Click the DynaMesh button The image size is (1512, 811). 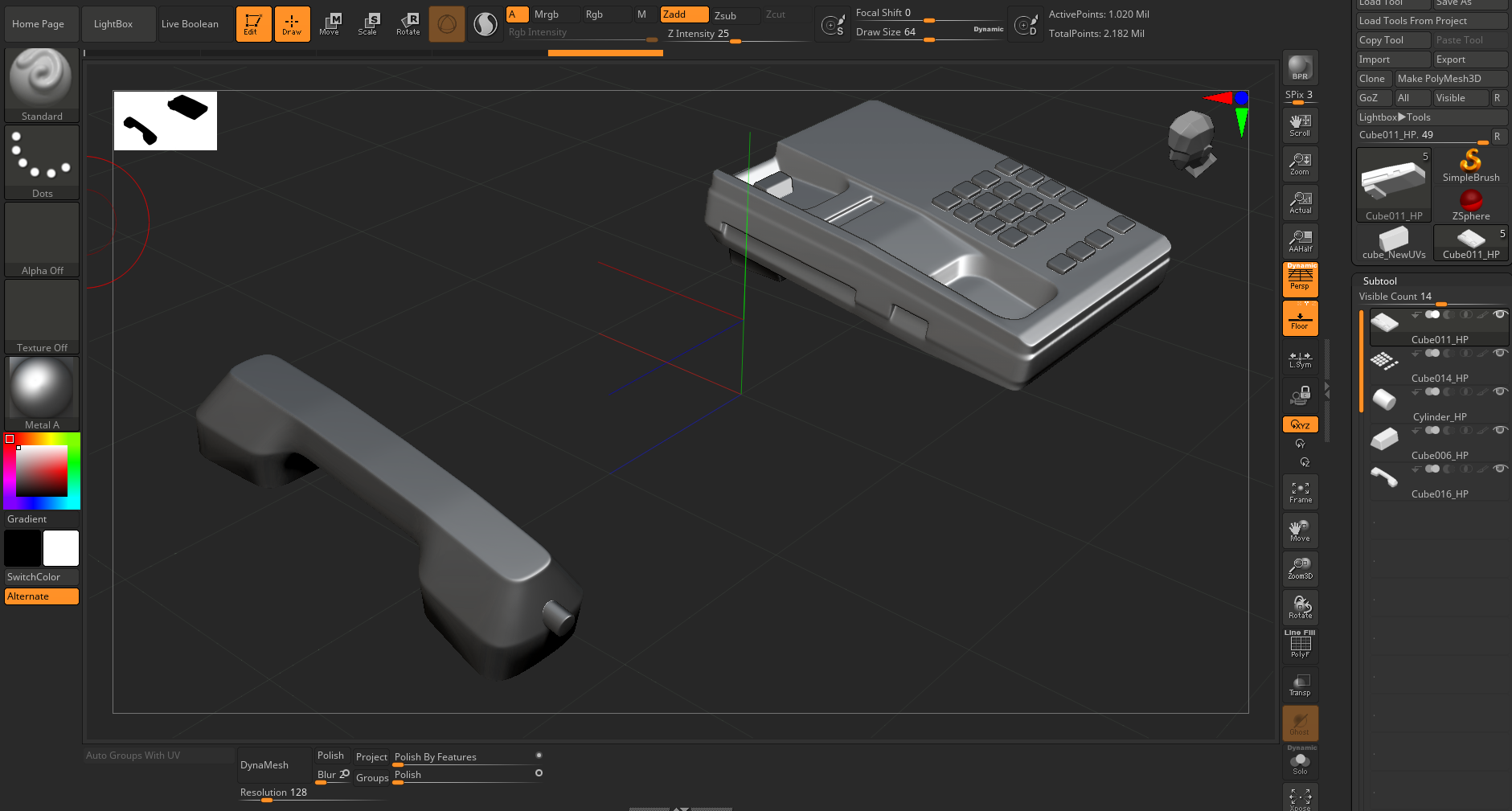point(274,765)
